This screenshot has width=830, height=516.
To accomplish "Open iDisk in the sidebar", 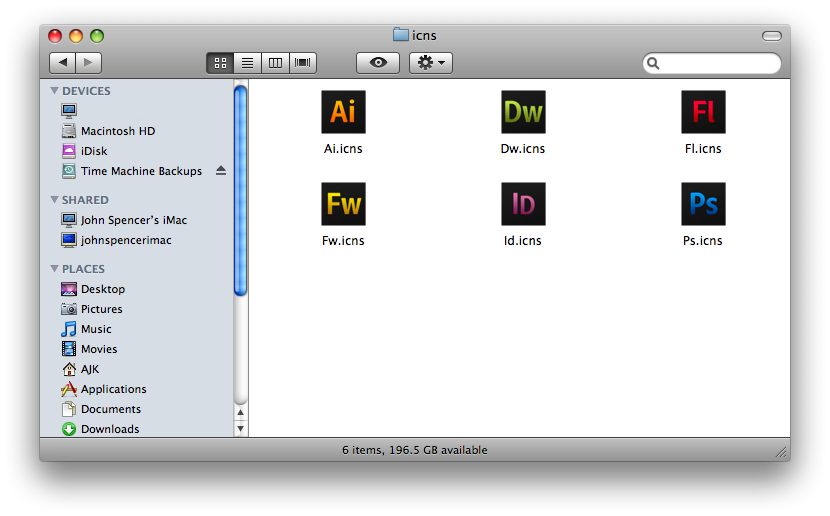I will pos(85,151).
